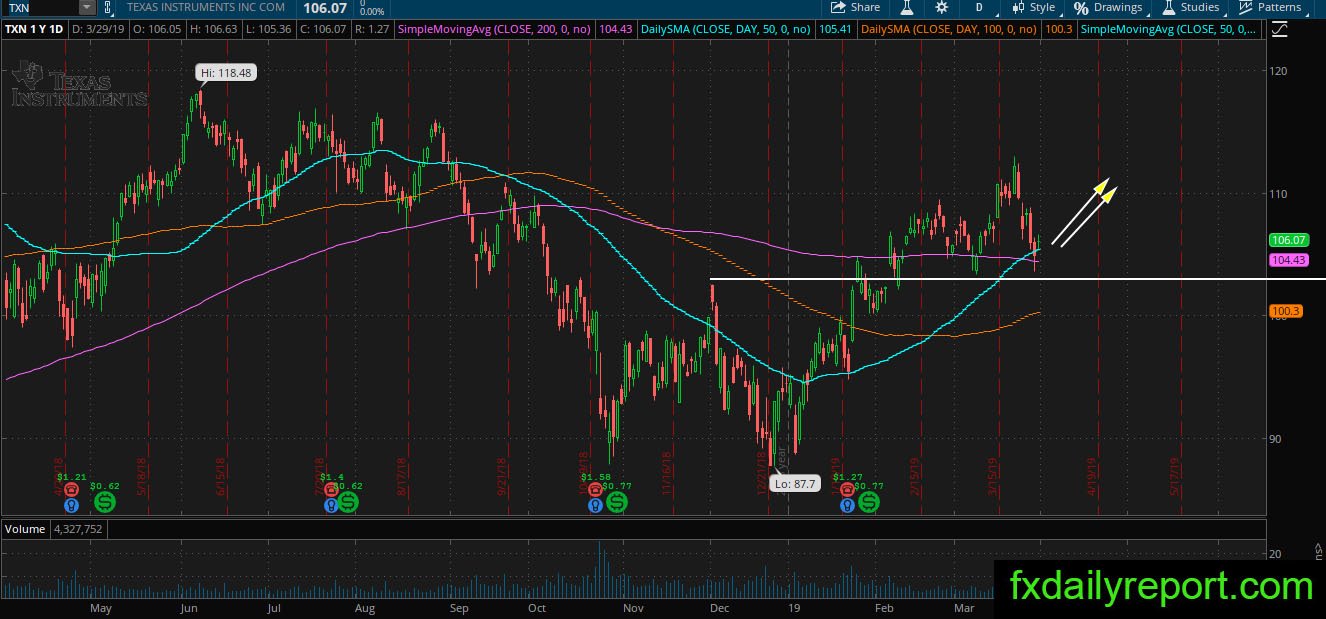Click the 106.07 last price axis tag
The width and height of the screenshot is (1326, 619).
click(x=1288, y=240)
